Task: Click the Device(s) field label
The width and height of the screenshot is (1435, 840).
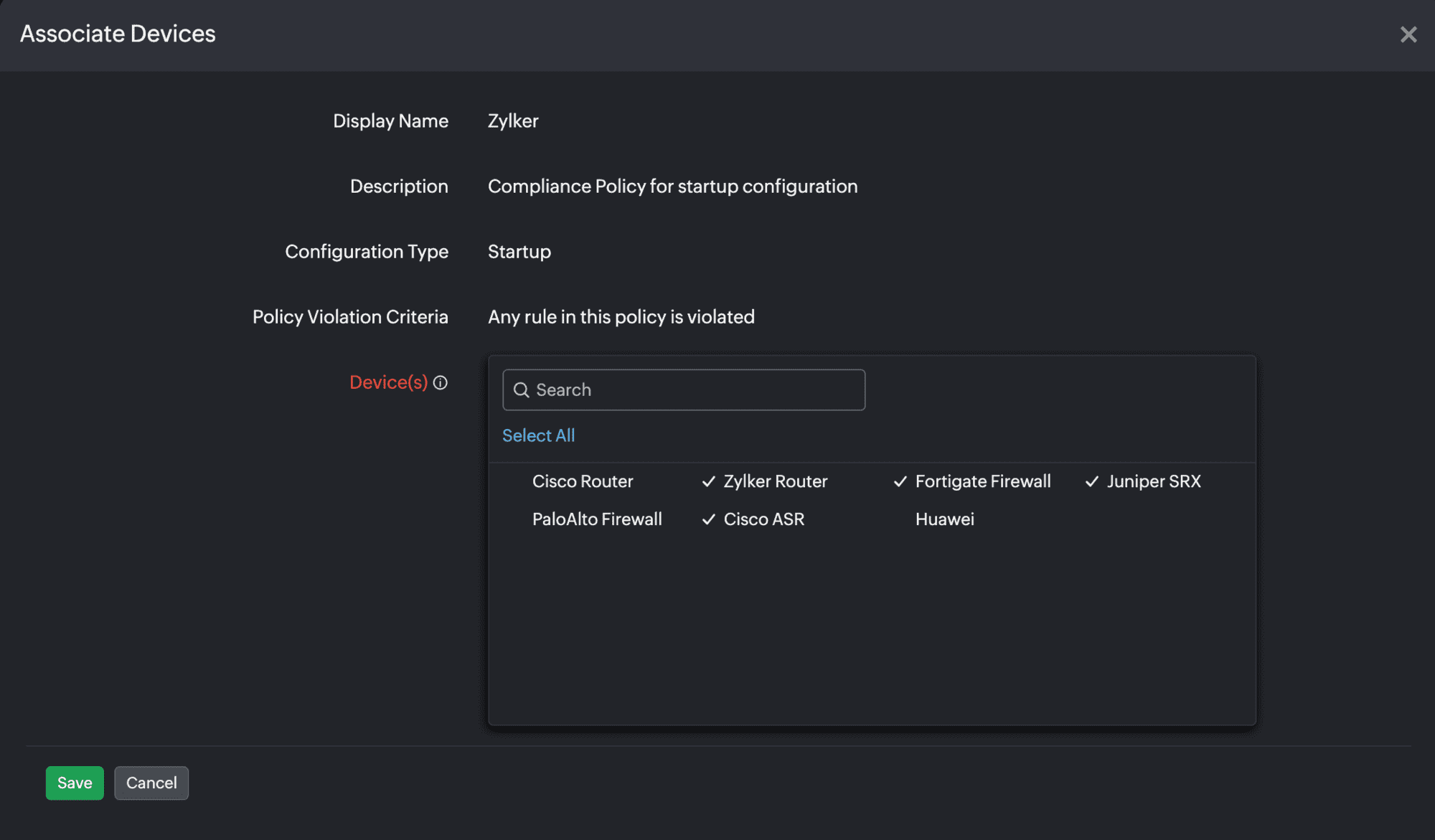Action: (x=388, y=382)
